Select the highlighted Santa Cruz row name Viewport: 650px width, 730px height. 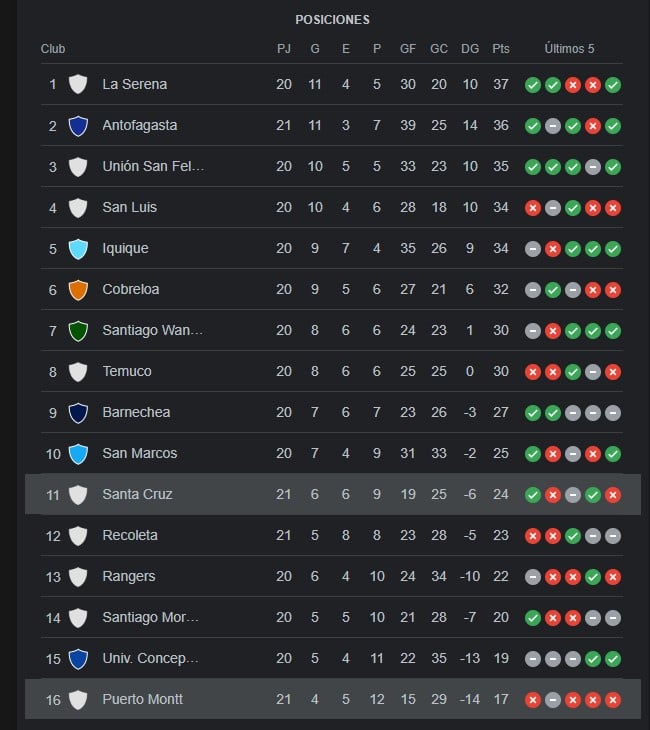tap(137, 494)
